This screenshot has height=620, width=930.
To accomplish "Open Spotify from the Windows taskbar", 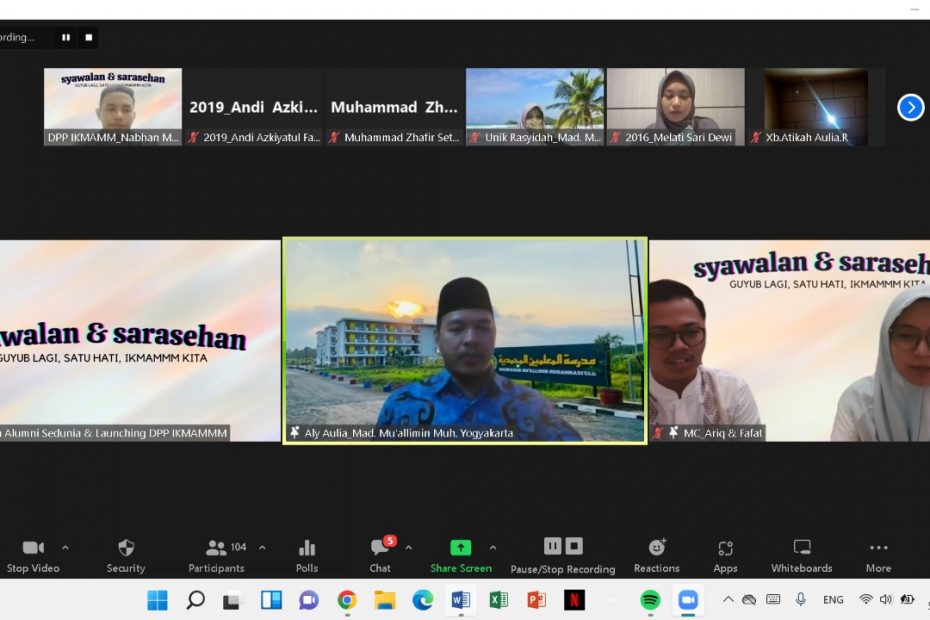I will click(x=650, y=600).
